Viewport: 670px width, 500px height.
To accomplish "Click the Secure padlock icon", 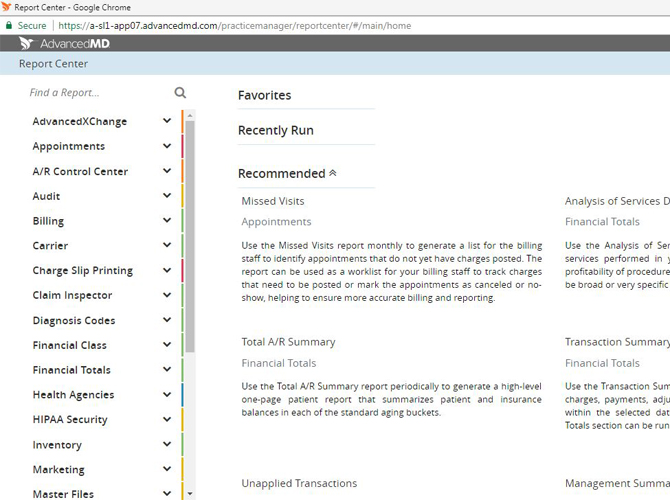I will 9,25.
